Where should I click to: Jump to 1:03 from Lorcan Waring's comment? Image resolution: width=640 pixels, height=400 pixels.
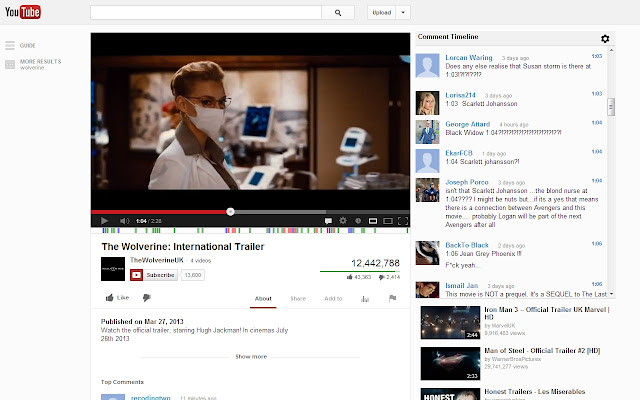[597, 56]
